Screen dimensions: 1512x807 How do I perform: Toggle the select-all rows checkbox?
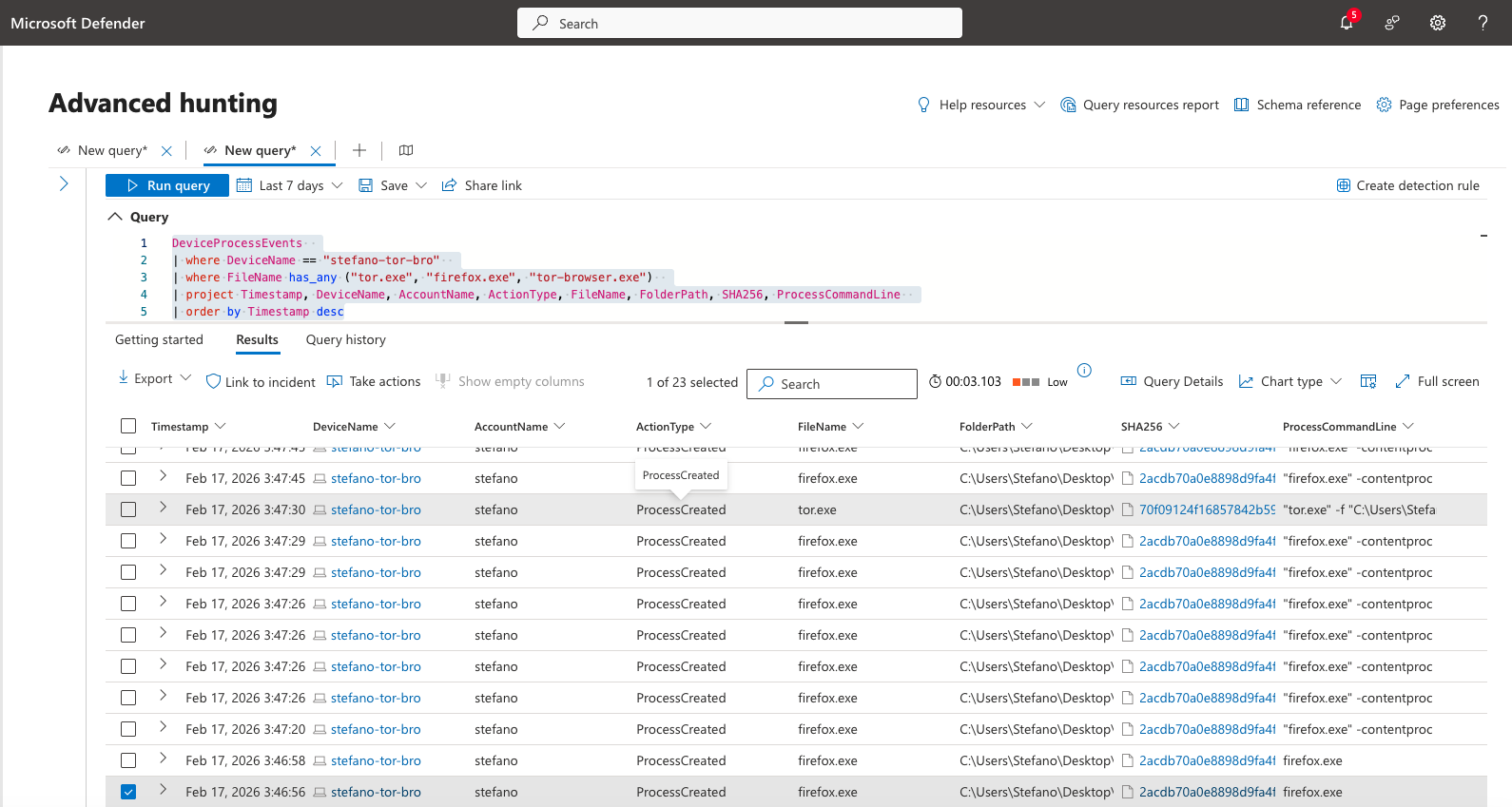pyautogui.click(x=128, y=426)
